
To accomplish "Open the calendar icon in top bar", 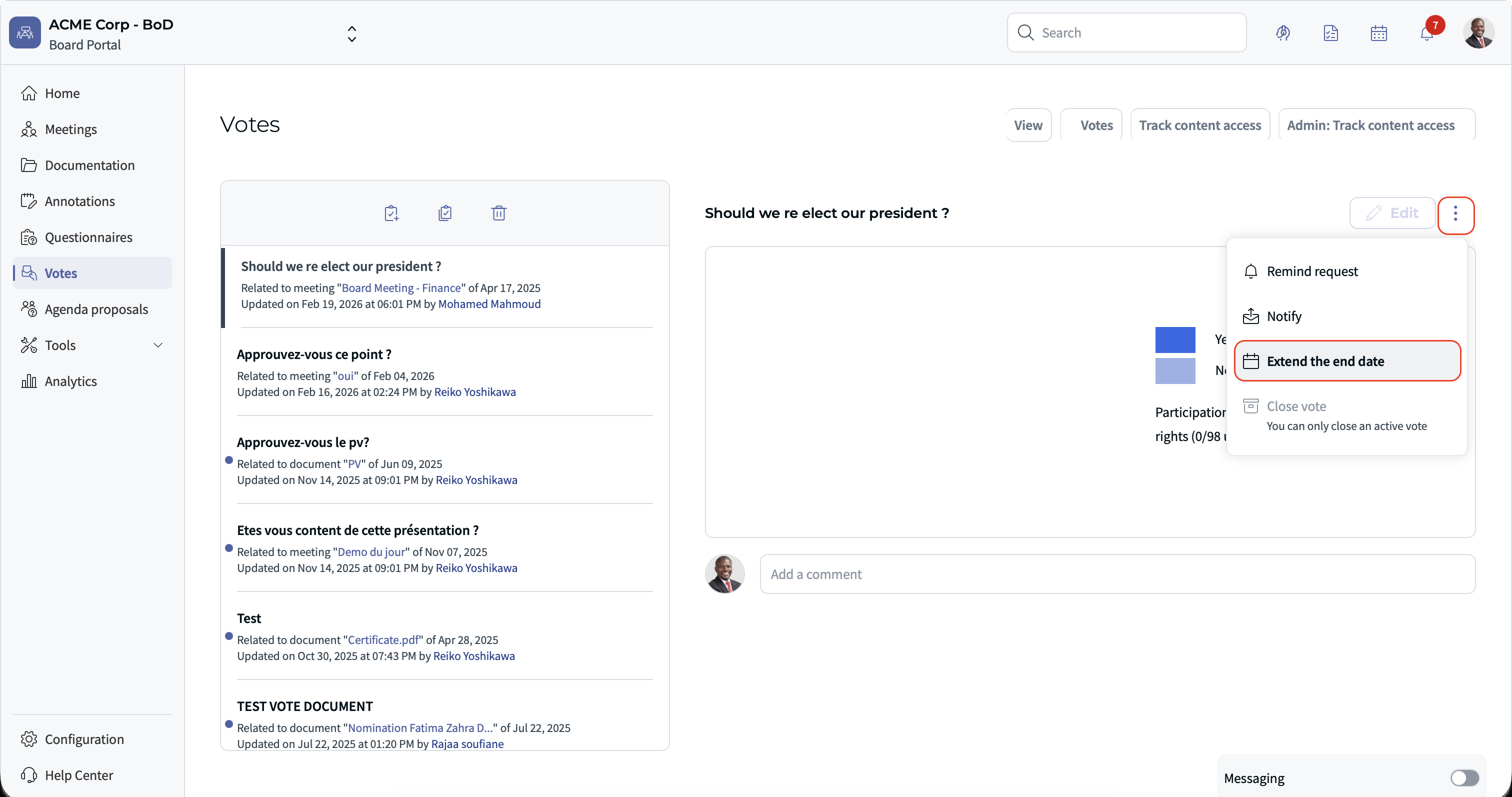I will point(1379,33).
